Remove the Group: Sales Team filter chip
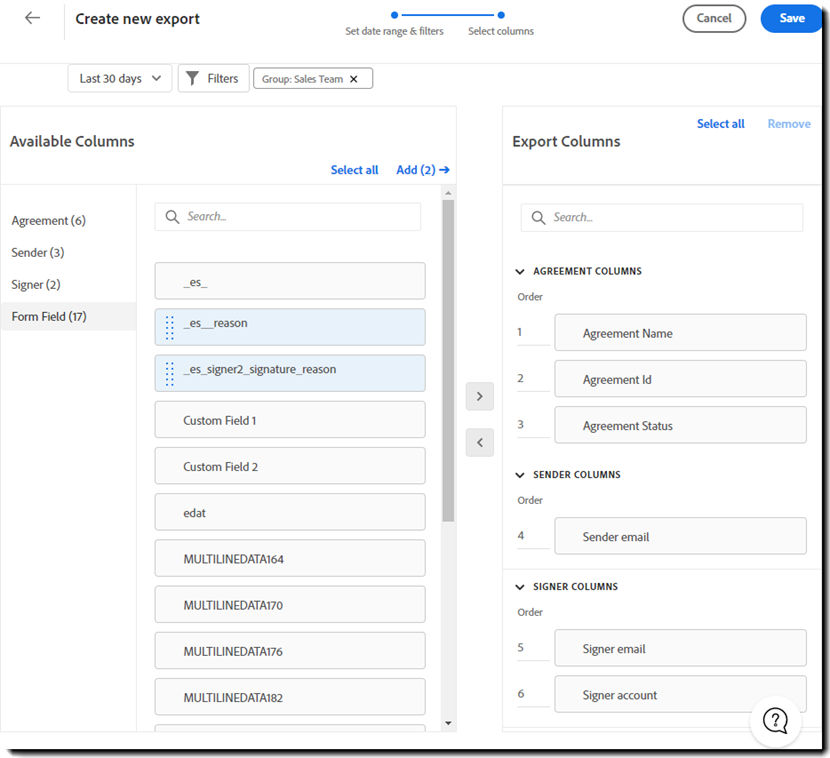The height and width of the screenshot is (758, 830). point(355,78)
